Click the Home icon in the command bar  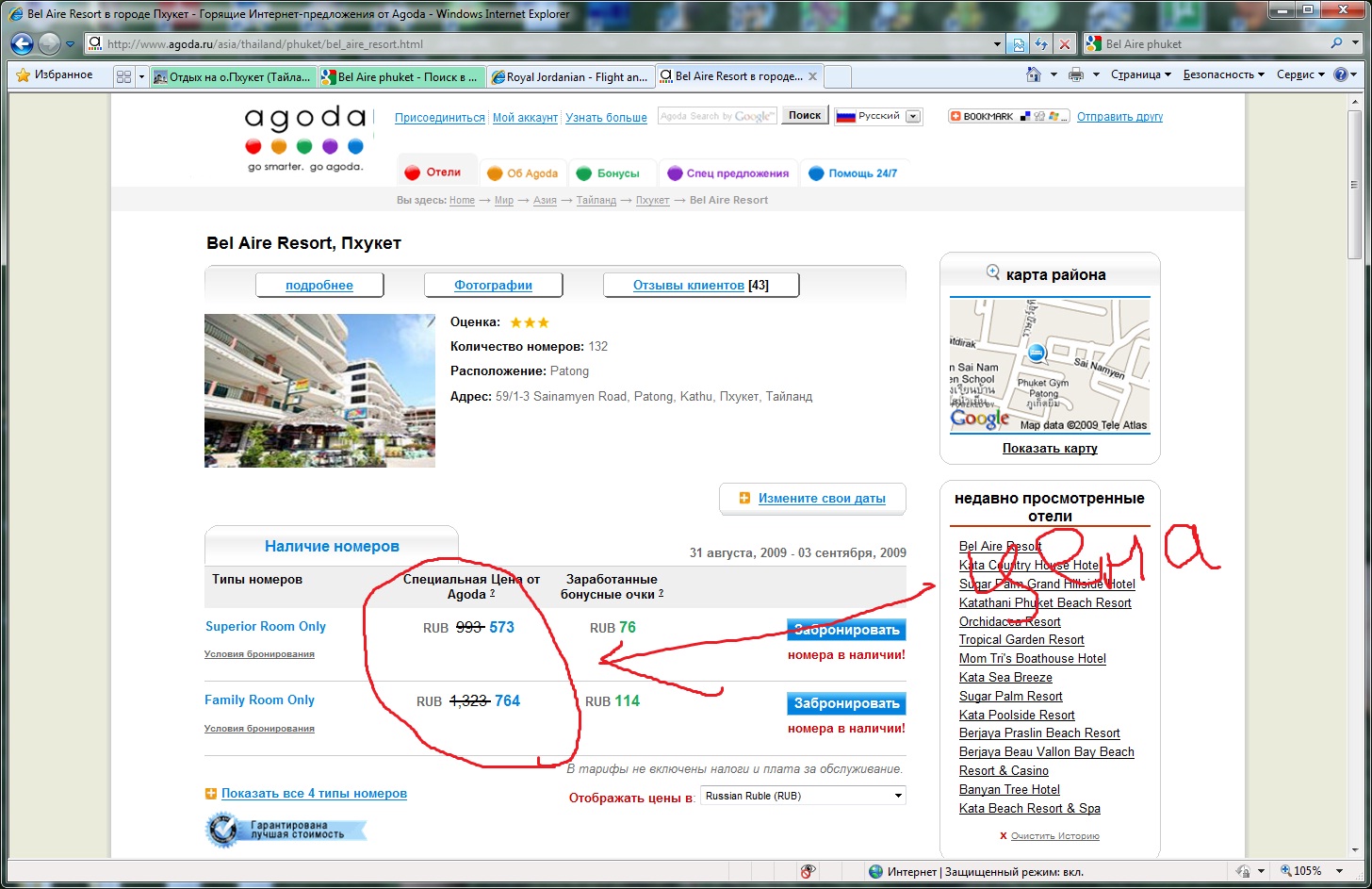pos(1034,74)
